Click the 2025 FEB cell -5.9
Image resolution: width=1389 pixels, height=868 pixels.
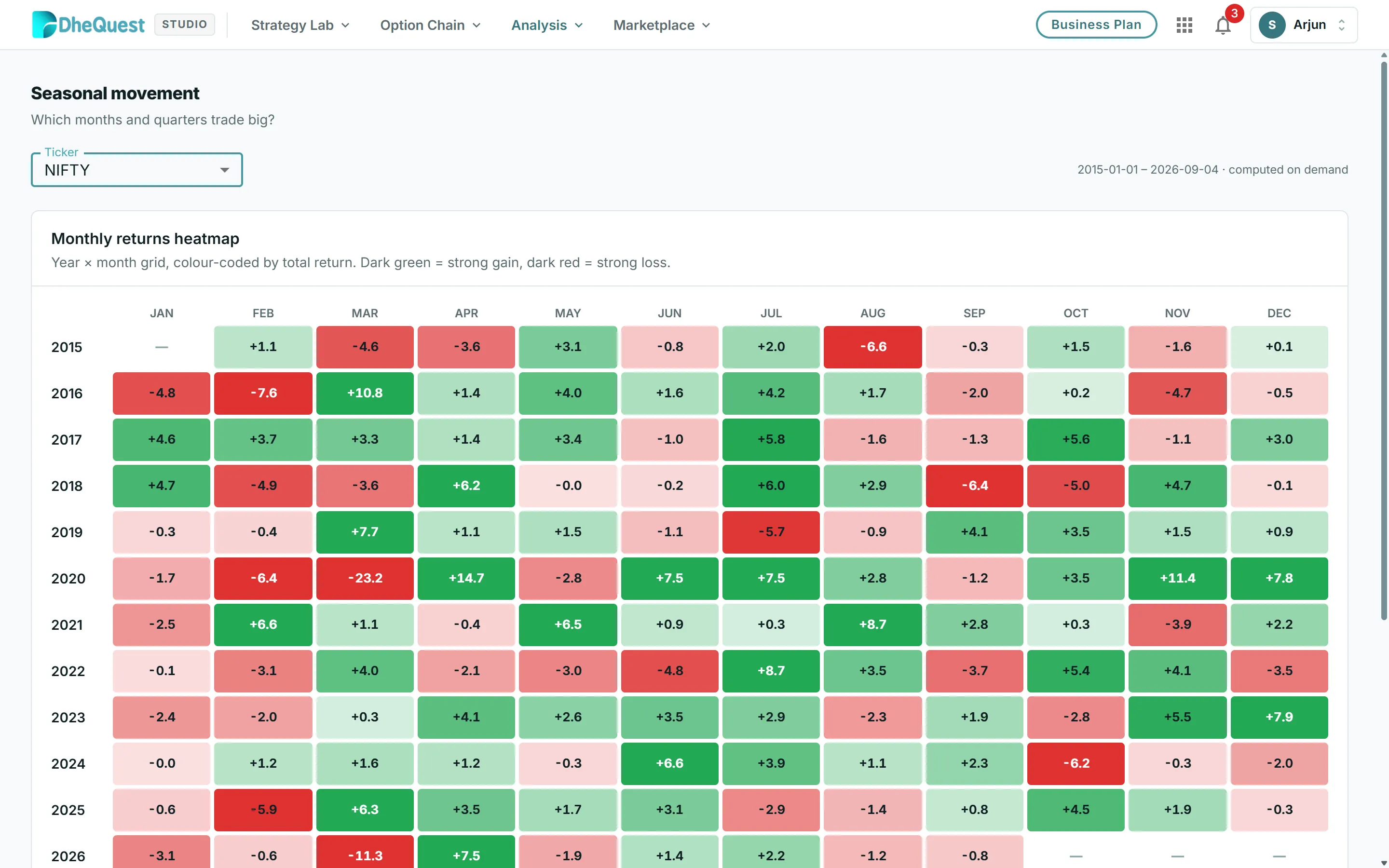[263, 810]
